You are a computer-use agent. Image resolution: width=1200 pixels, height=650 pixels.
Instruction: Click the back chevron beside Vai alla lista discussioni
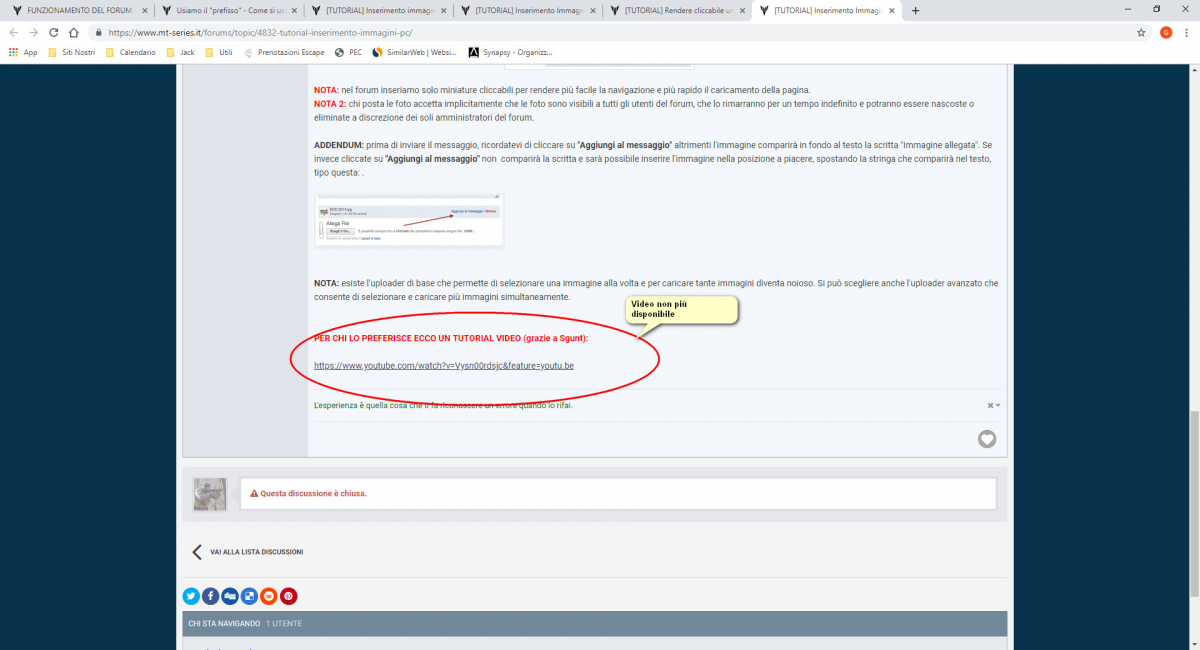(x=197, y=552)
